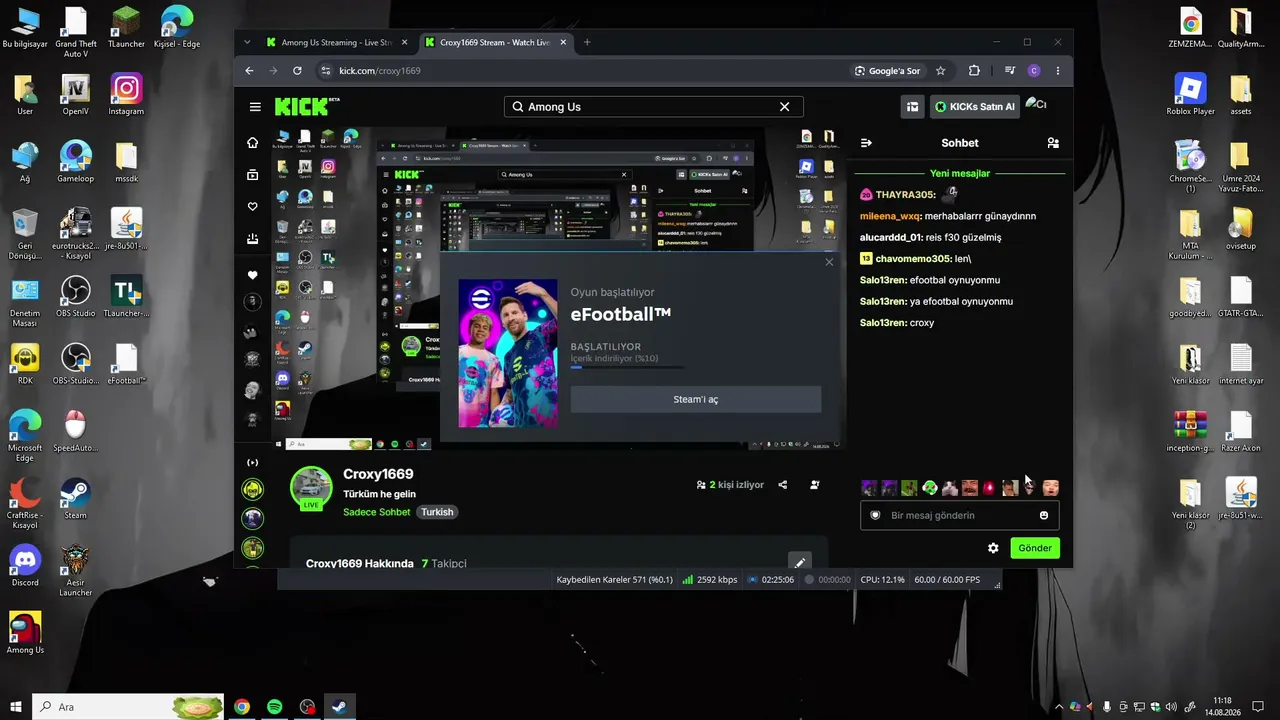Screen dimensions: 1280x720
Task: Open Steam from the taskbar
Action: click(x=339, y=707)
